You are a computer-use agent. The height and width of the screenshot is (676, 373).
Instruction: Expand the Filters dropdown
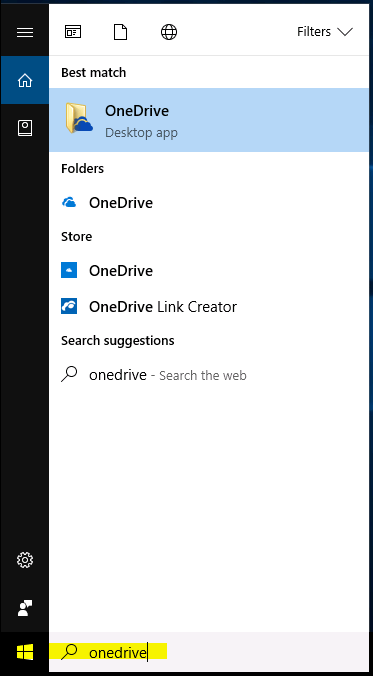tap(325, 31)
